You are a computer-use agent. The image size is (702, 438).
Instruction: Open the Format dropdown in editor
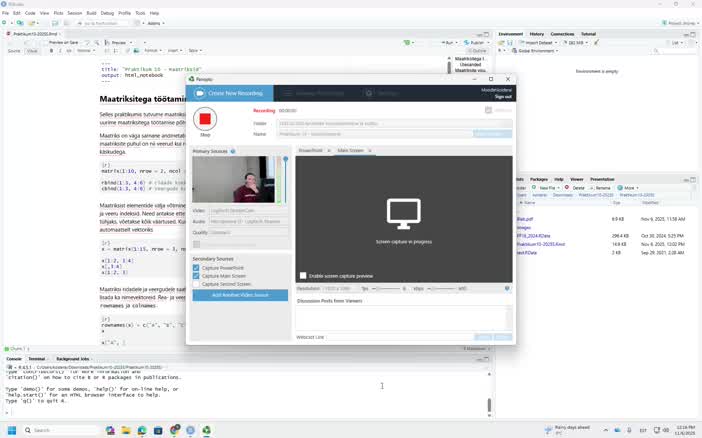point(153,51)
